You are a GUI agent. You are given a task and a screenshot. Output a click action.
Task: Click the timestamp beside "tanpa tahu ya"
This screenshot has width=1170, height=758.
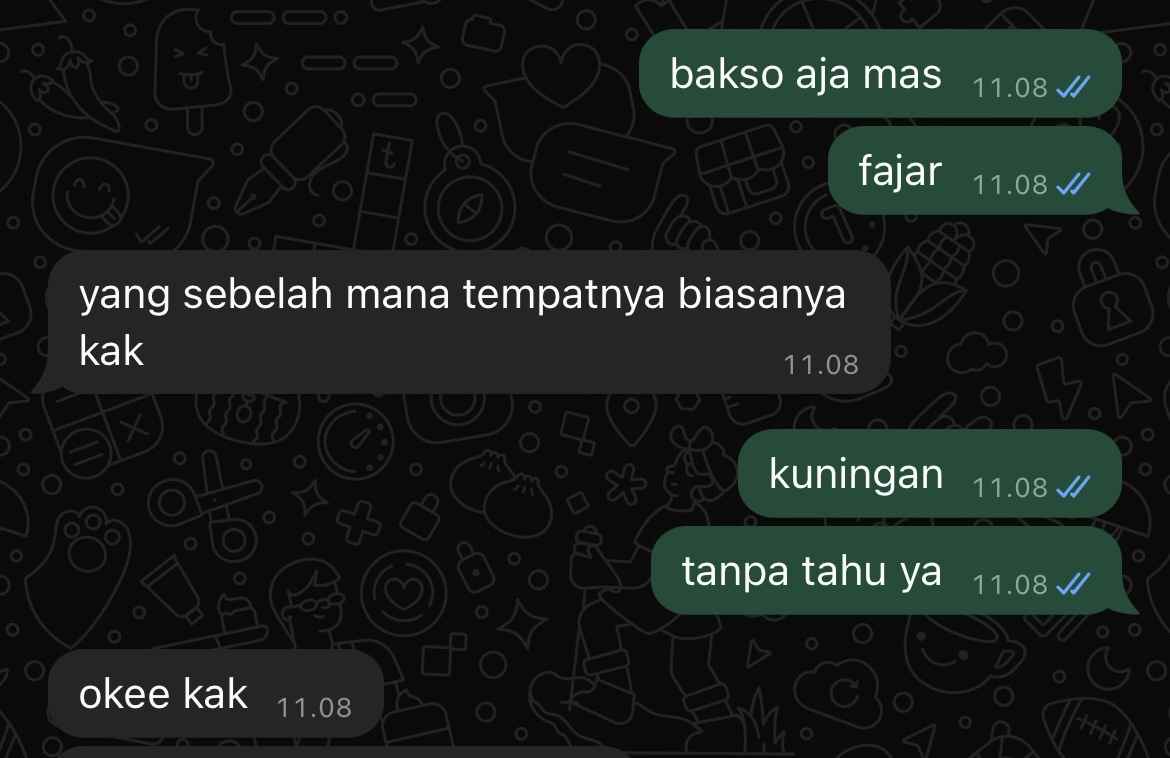1010,584
